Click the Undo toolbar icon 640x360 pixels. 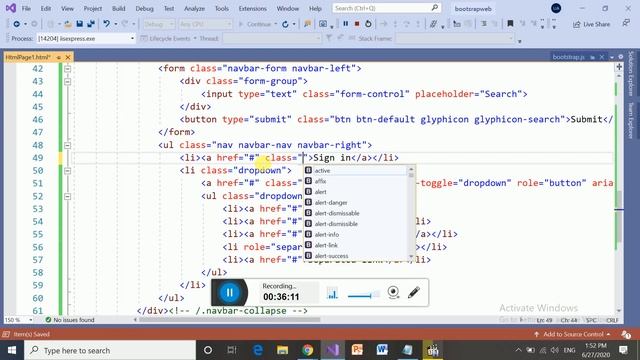pyautogui.click(x=107, y=24)
